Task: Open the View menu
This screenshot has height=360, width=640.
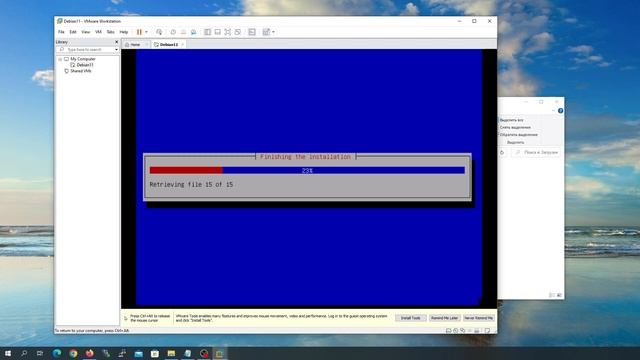Action: pos(86,32)
